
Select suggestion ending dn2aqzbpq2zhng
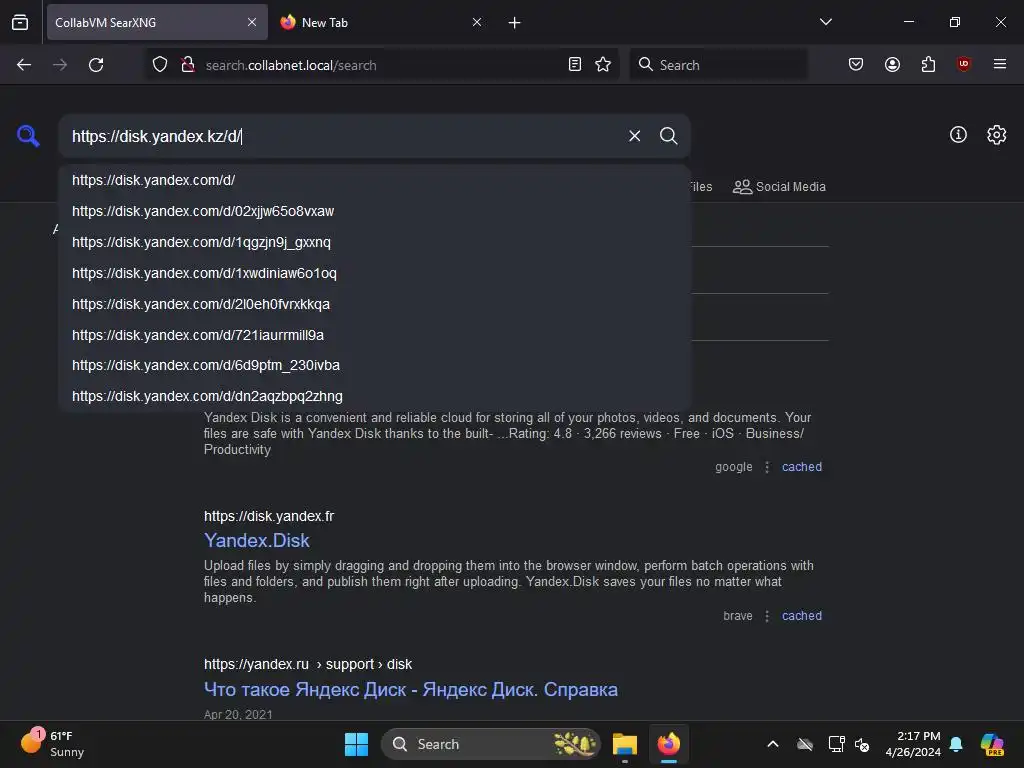(374, 396)
